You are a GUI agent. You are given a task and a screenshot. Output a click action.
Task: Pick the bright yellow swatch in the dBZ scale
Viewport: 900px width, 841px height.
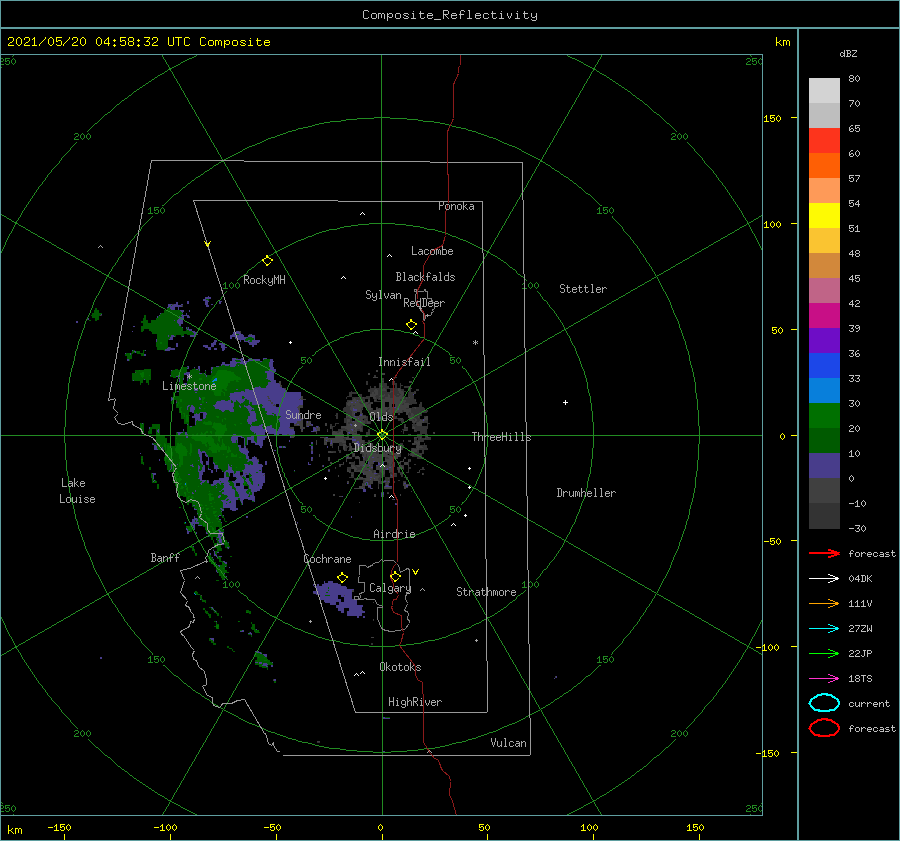click(824, 216)
